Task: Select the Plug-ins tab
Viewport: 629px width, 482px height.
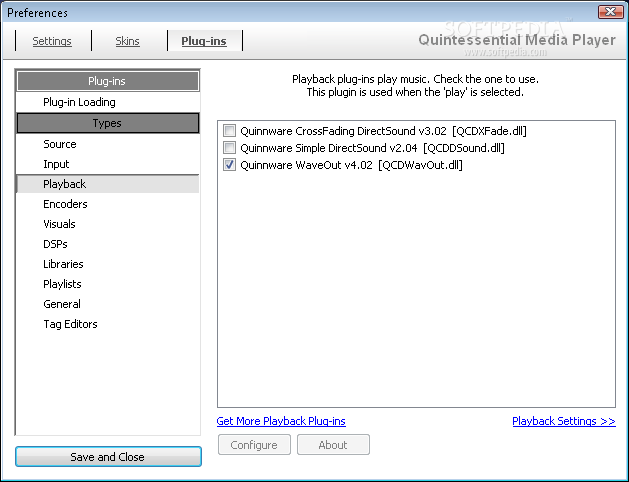Action: 204,41
